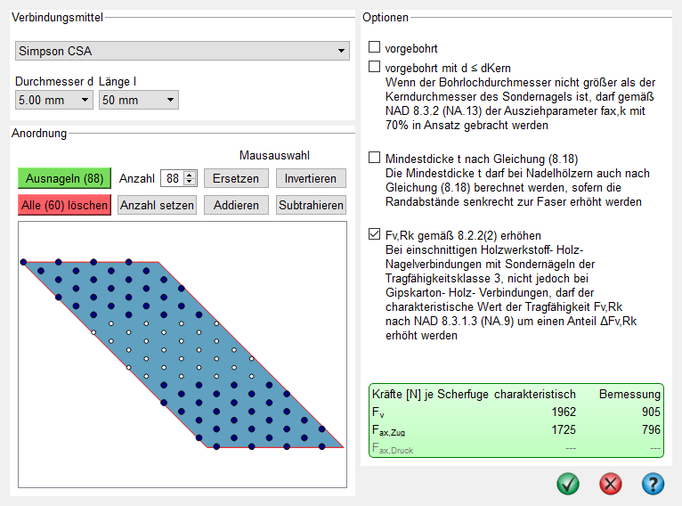Screen dimensions: 682x506
Task: Check 'Mindestdicke t nach Gleichung (8.18)'
Action: [x=375, y=157]
